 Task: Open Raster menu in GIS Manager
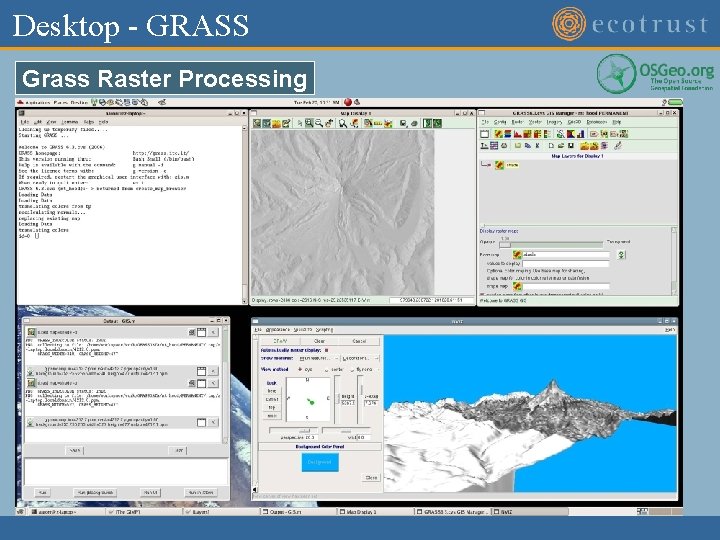pyautogui.click(x=517, y=122)
